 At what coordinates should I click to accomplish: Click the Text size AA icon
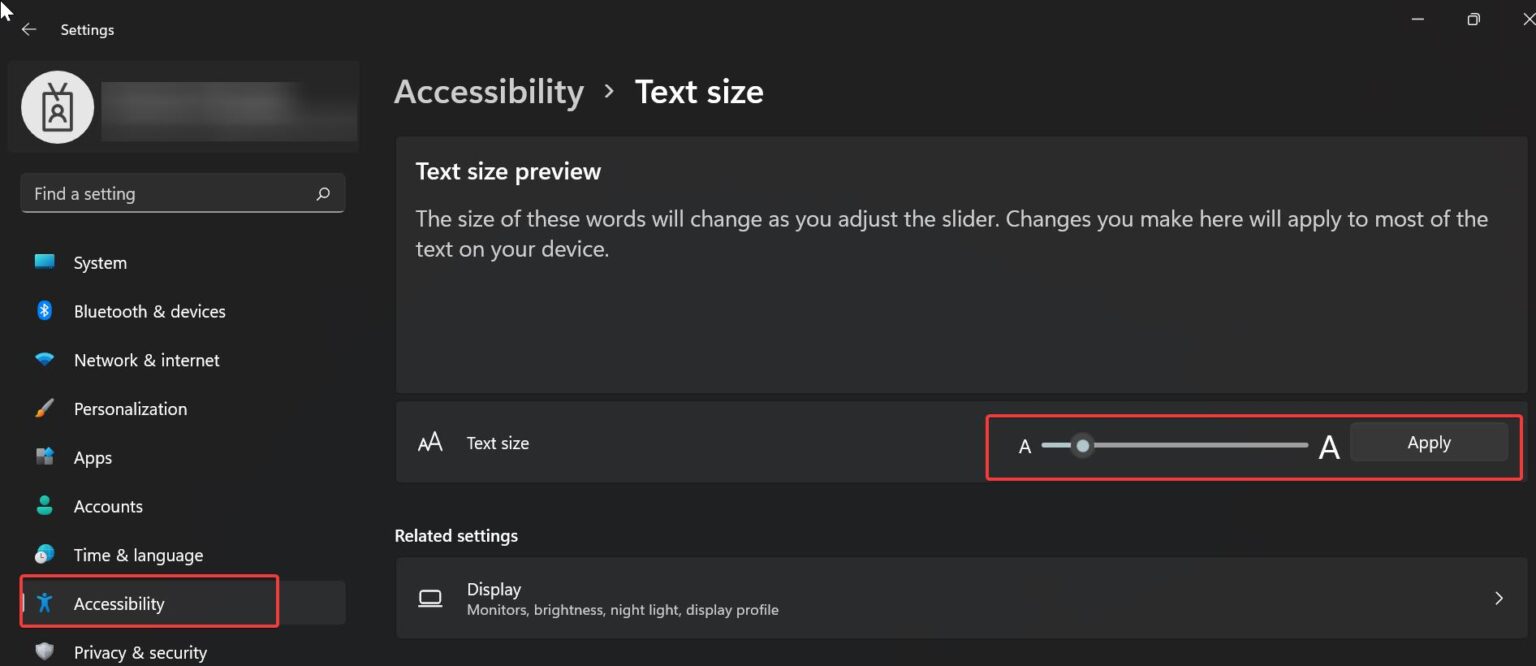tap(430, 442)
